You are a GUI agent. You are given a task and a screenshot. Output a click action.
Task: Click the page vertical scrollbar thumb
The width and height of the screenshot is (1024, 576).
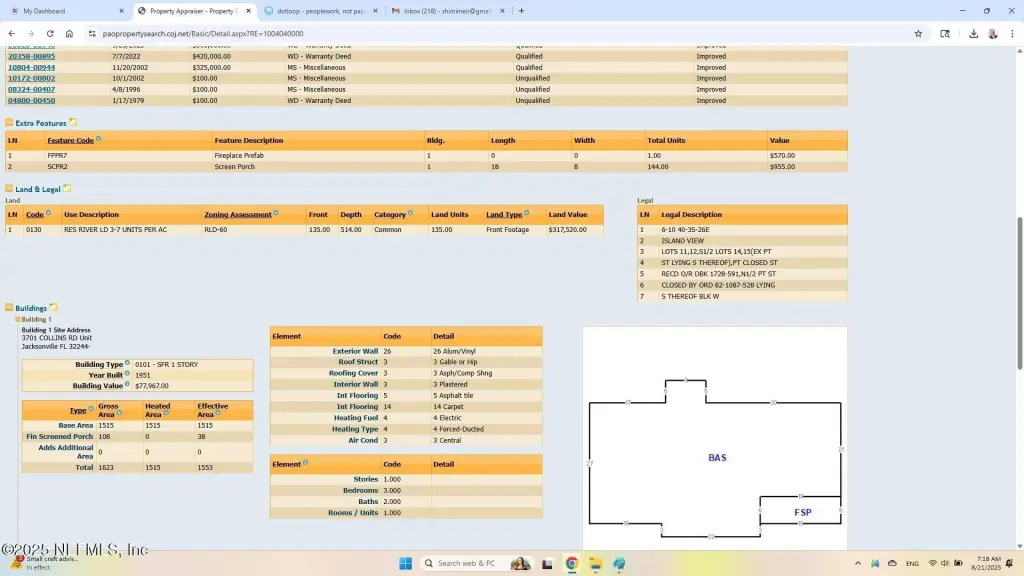point(1018,250)
